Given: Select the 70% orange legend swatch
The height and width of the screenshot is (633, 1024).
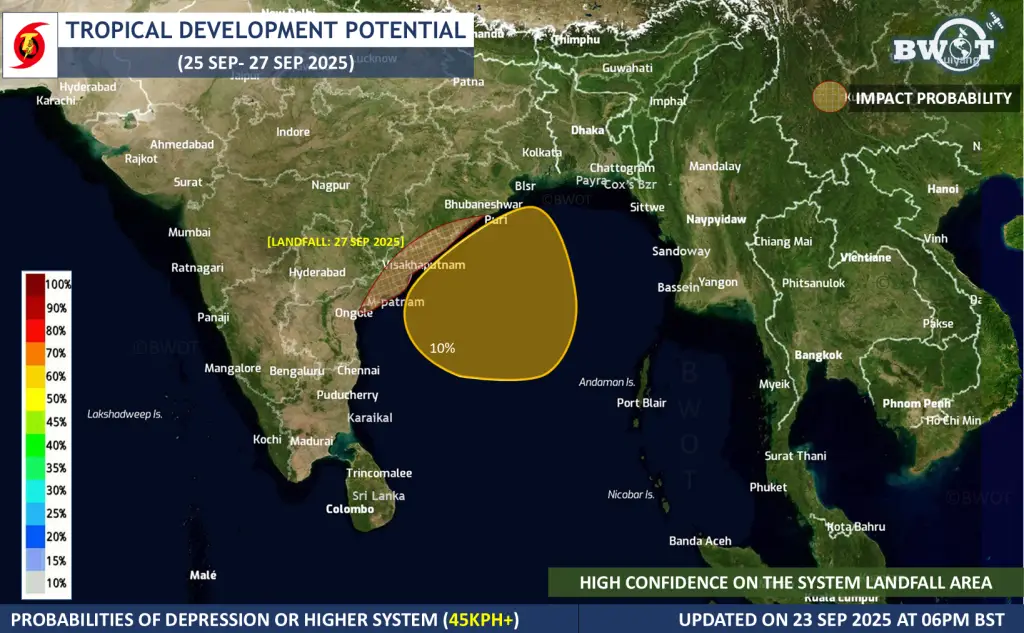Looking at the screenshot, I should coord(35,353).
